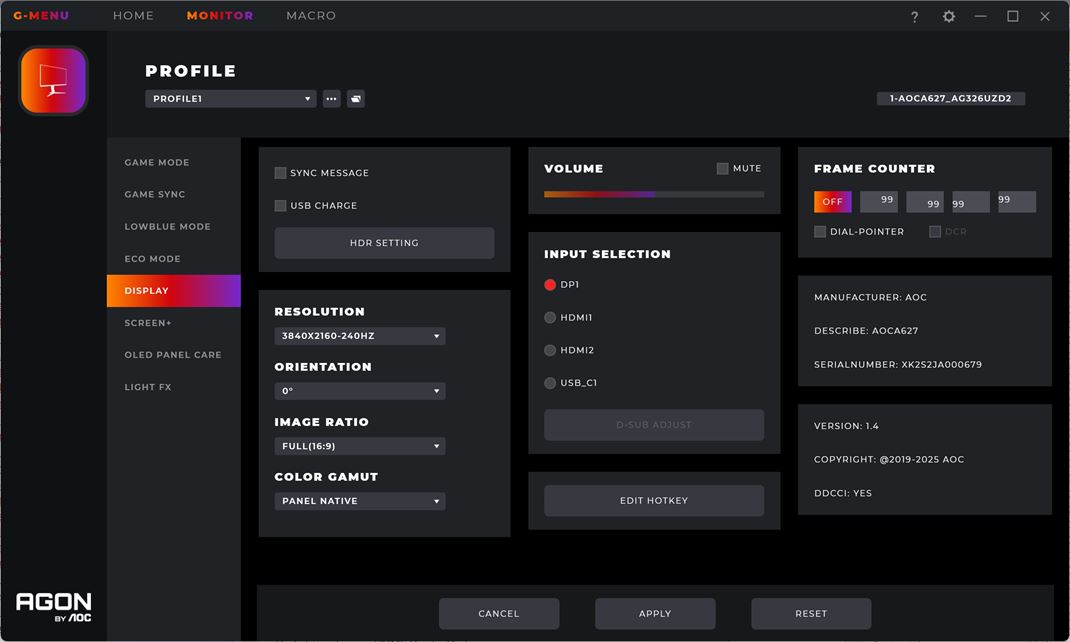Viewport: 1070px width, 642px height.
Task: Expand the Resolution dropdown
Action: pos(360,336)
